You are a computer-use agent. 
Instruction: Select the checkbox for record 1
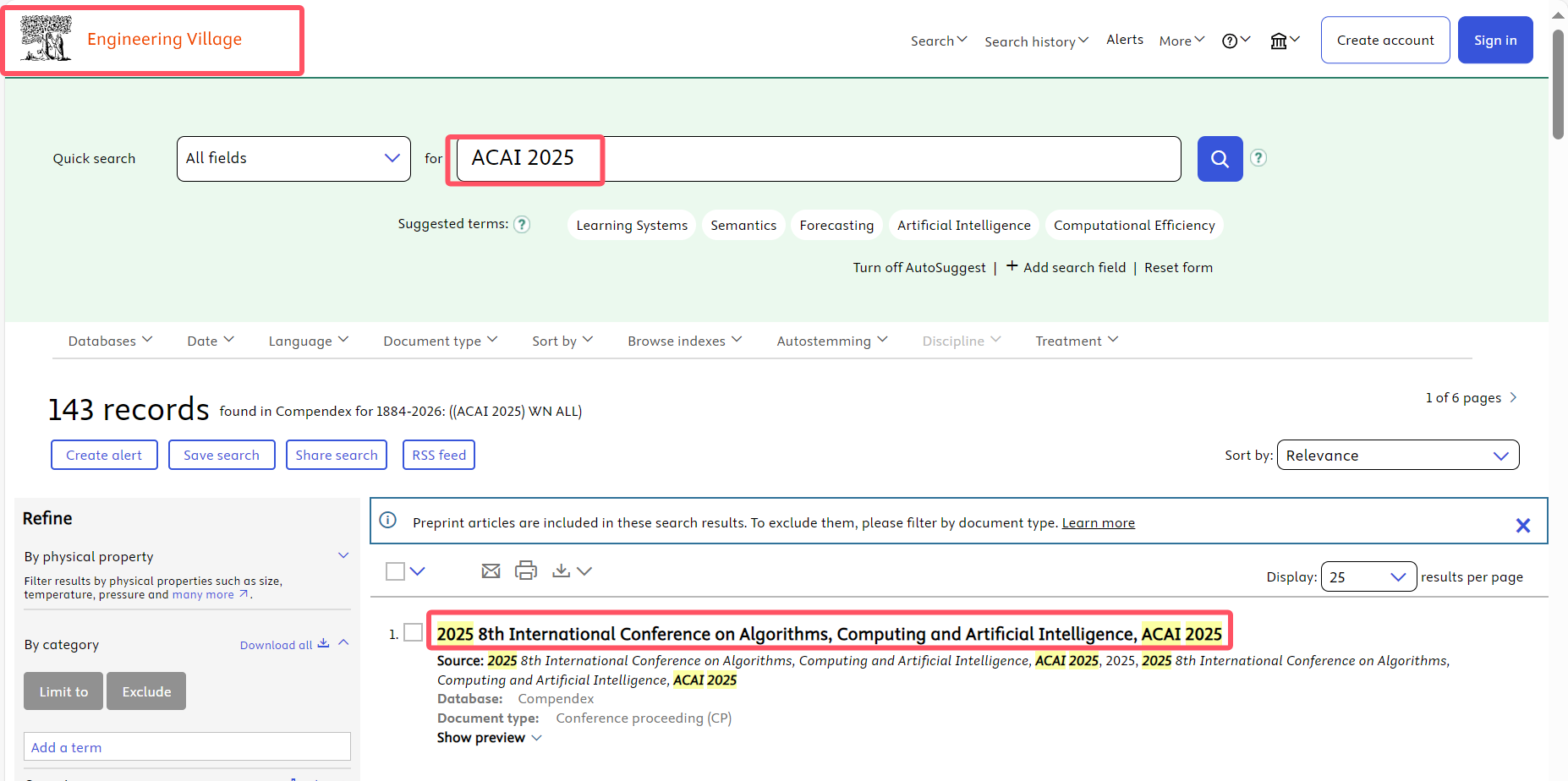413,632
